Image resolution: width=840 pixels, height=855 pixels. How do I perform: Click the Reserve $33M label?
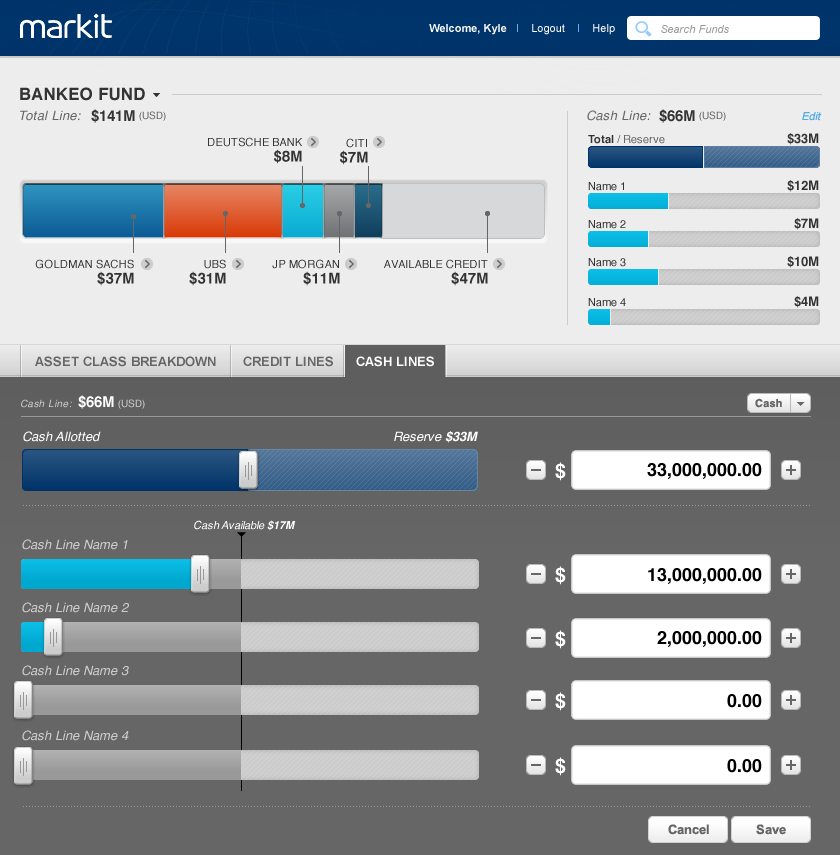pyautogui.click(x=435, y=437)
